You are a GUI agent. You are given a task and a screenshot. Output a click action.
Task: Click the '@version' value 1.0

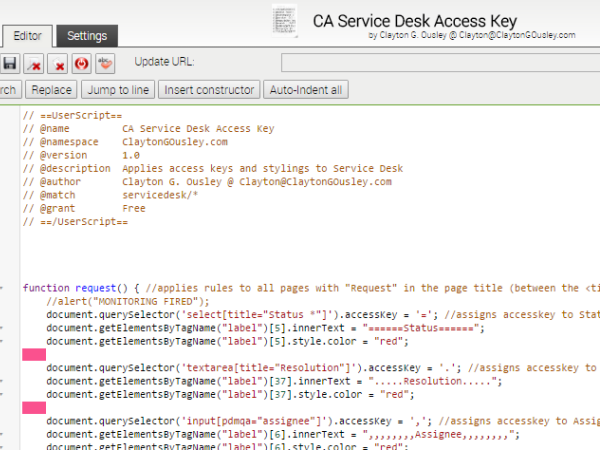point(131,155)
